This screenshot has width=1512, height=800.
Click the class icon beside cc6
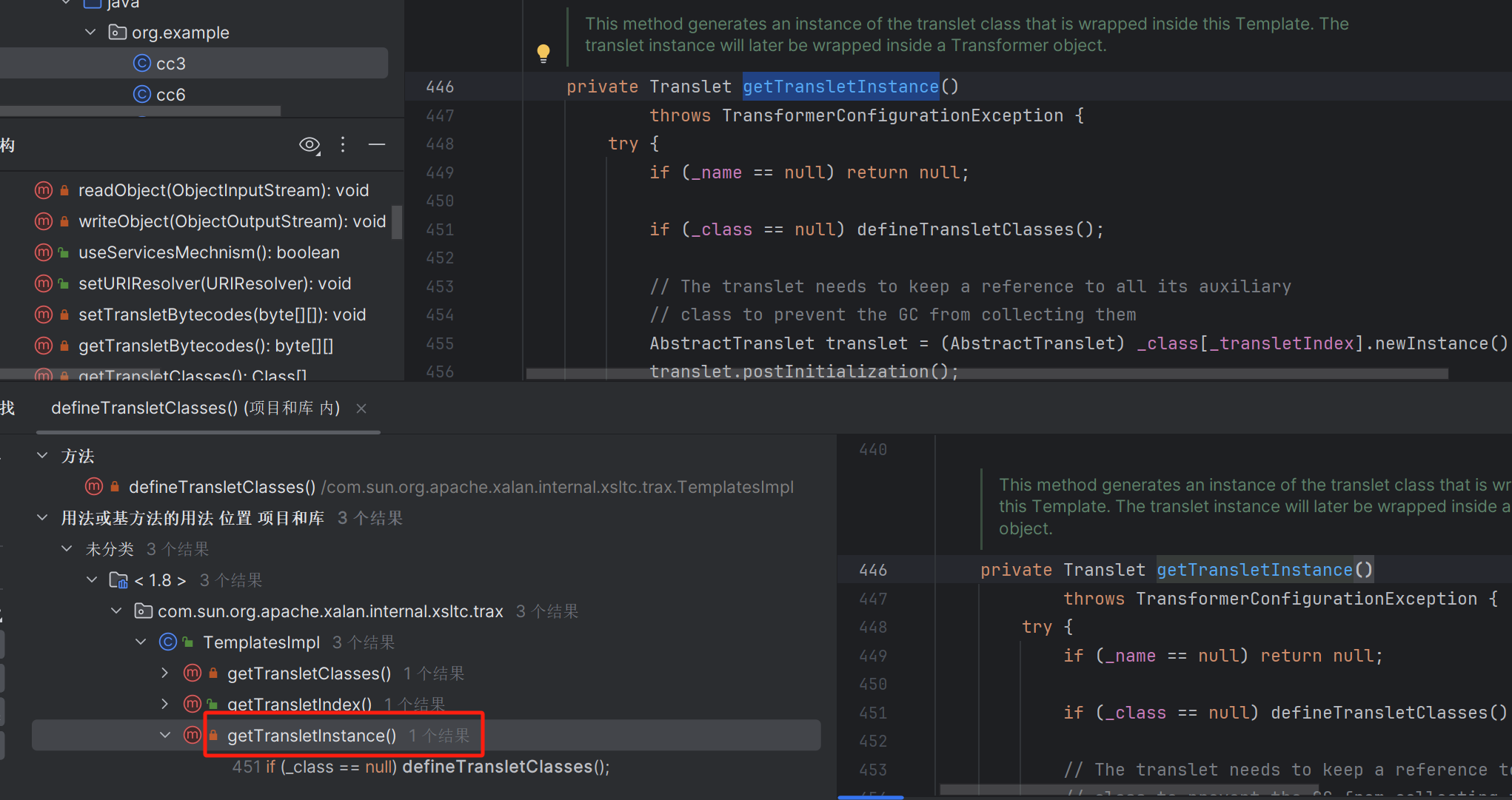141,95
